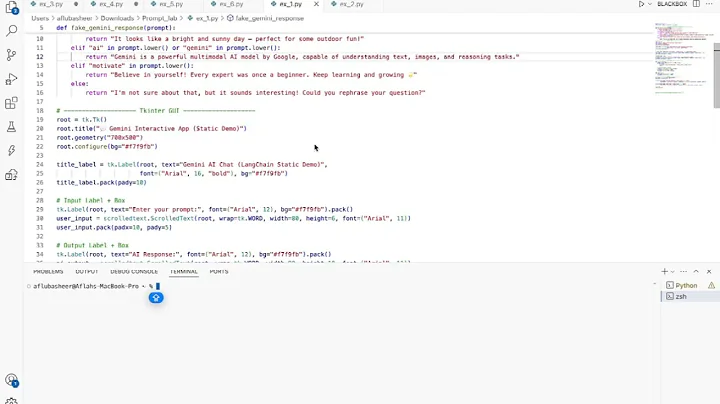720x404 pixels.
Task: Click the blue circular button below the prompt
Action: [x=156, y=298]
